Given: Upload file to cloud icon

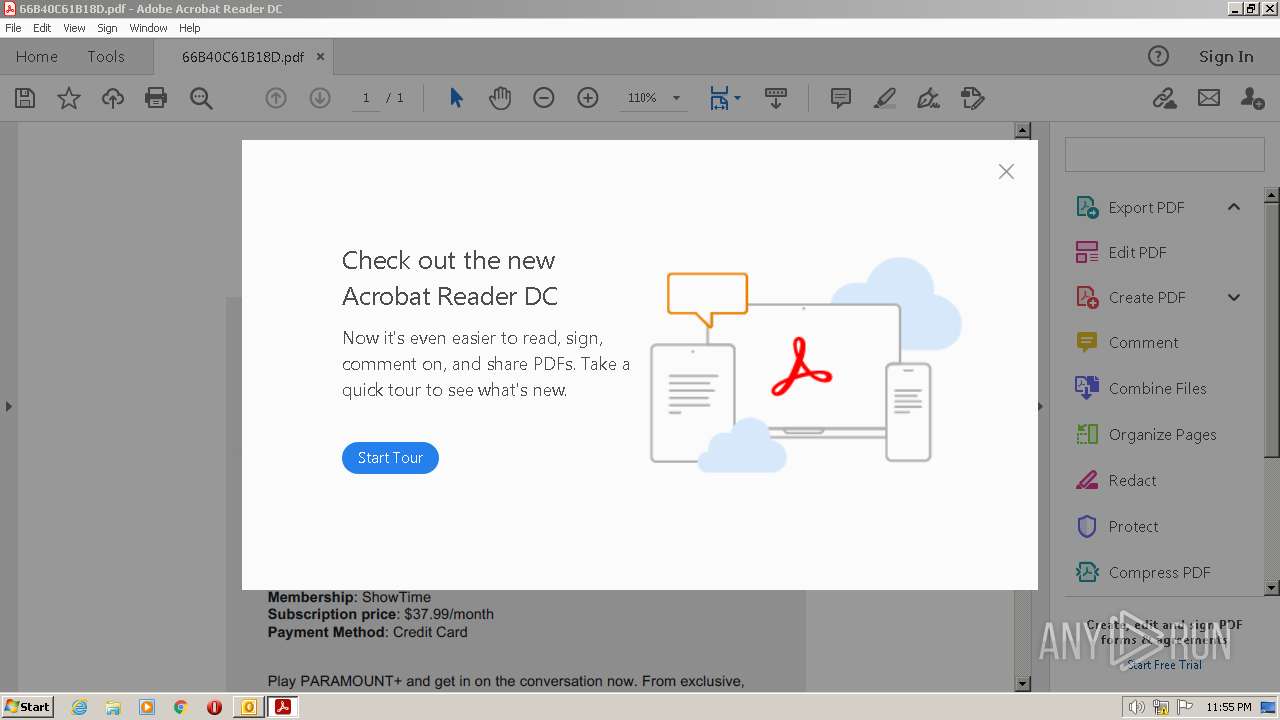Looking at the screenshot, I should [113, 98].
